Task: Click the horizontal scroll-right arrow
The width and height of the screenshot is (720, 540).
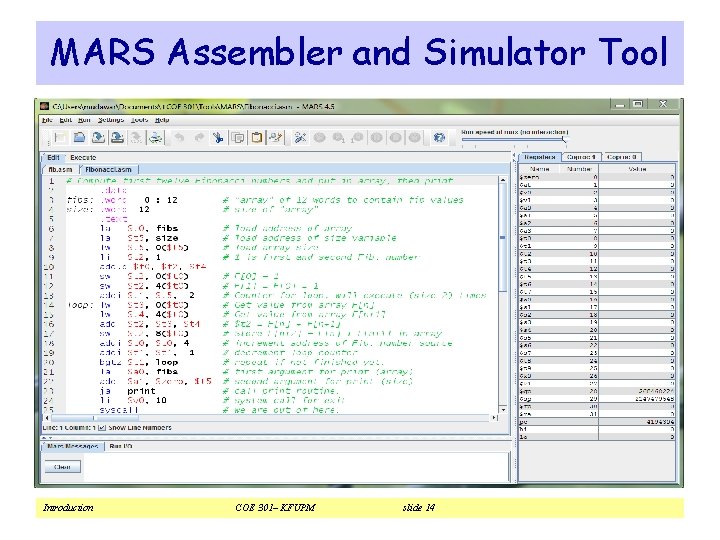Action: point(495,418)
